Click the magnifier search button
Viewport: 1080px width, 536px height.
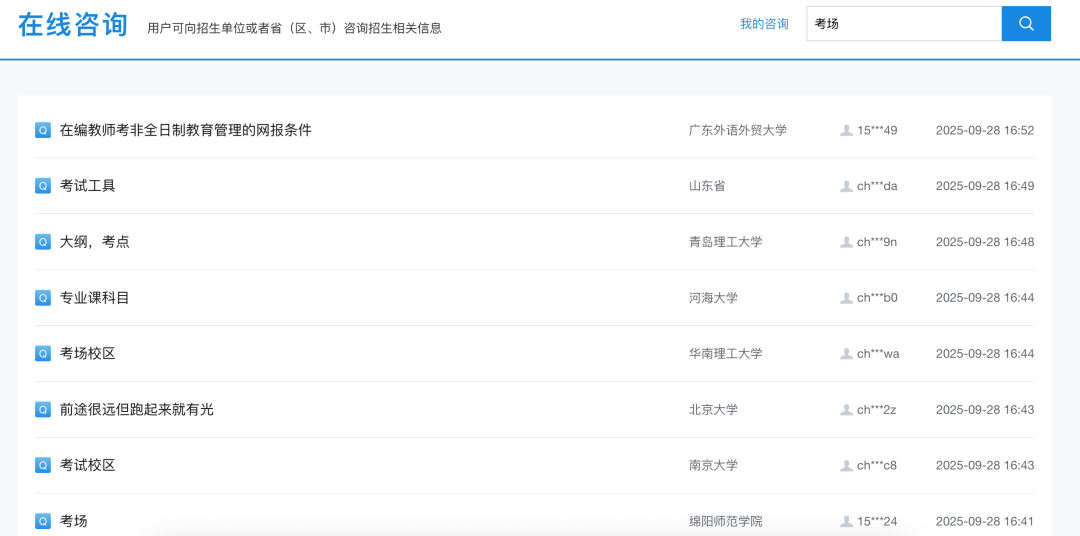(1026, 23)
